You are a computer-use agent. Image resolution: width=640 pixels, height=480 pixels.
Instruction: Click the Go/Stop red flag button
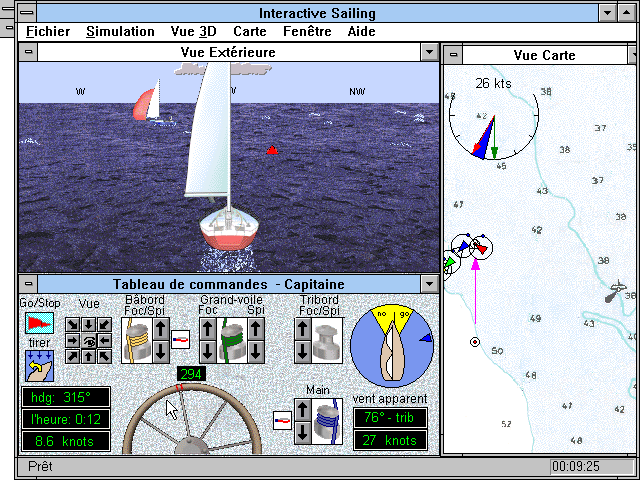40,323
